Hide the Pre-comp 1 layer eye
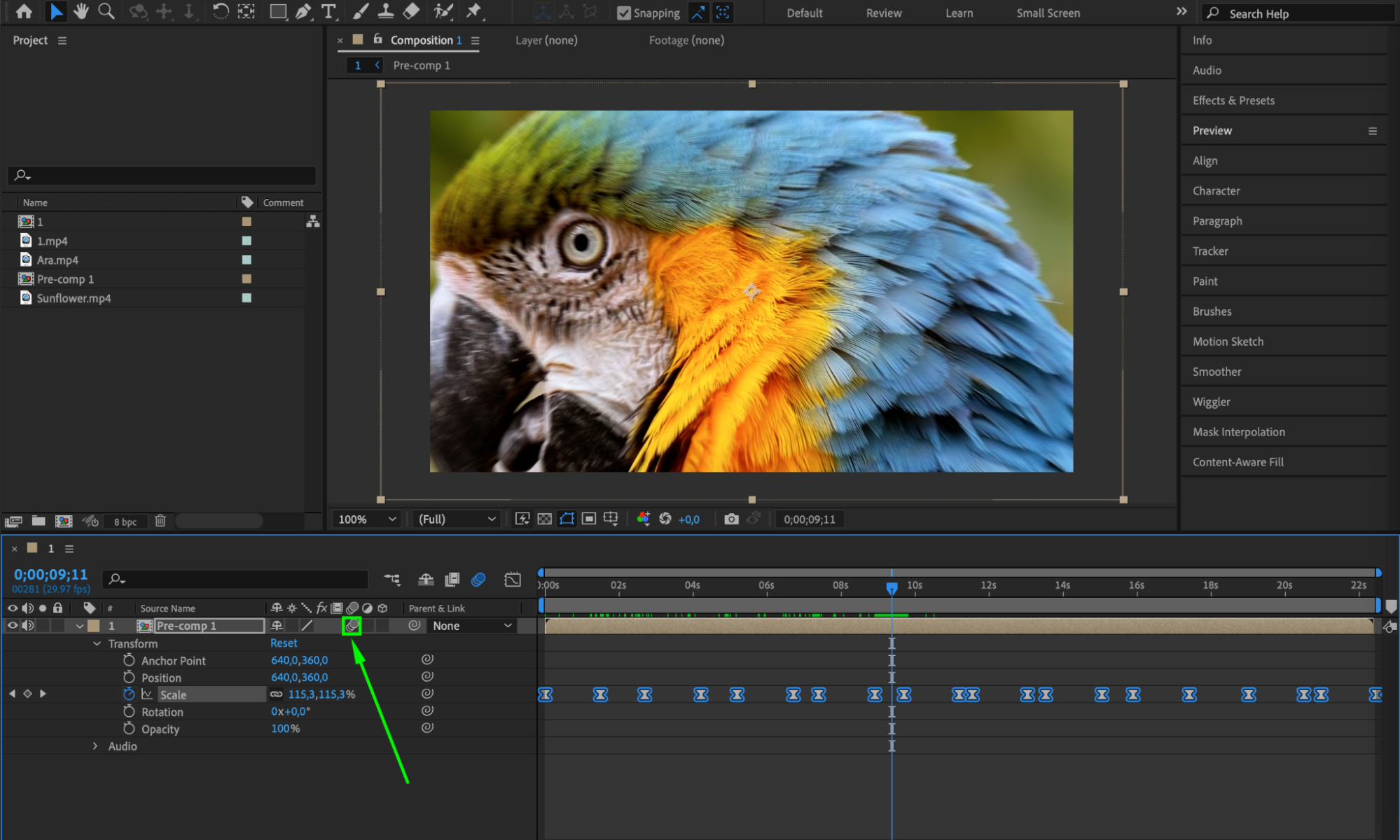Image resolution: width=1400 pixels, height=840 pixels. (12, 625)
